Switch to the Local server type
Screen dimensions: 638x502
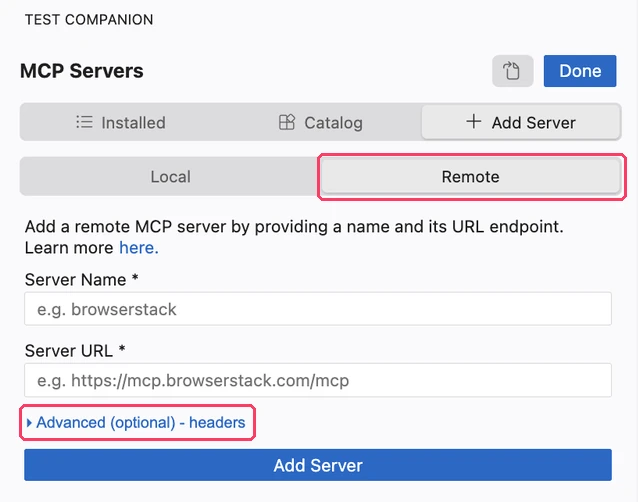coord(170,177)
